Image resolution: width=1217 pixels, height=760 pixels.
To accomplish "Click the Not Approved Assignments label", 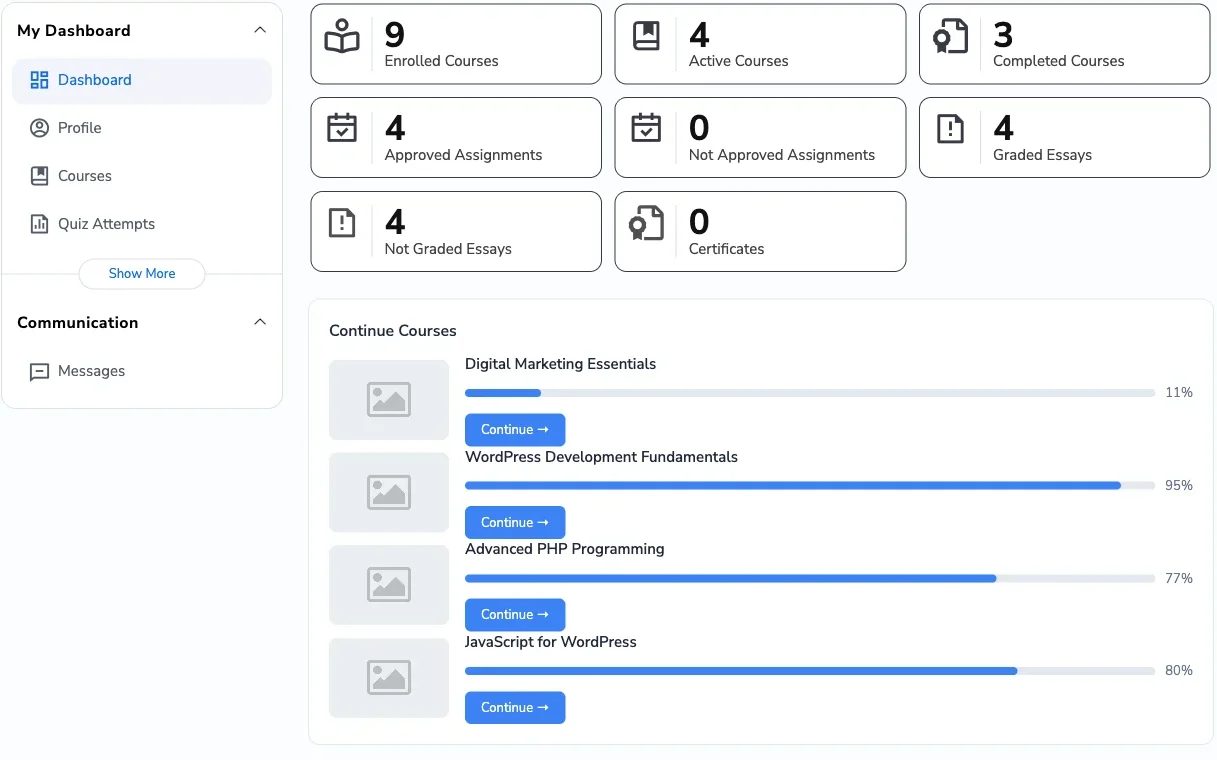I will pyautogui.click(x=781, y=155).
